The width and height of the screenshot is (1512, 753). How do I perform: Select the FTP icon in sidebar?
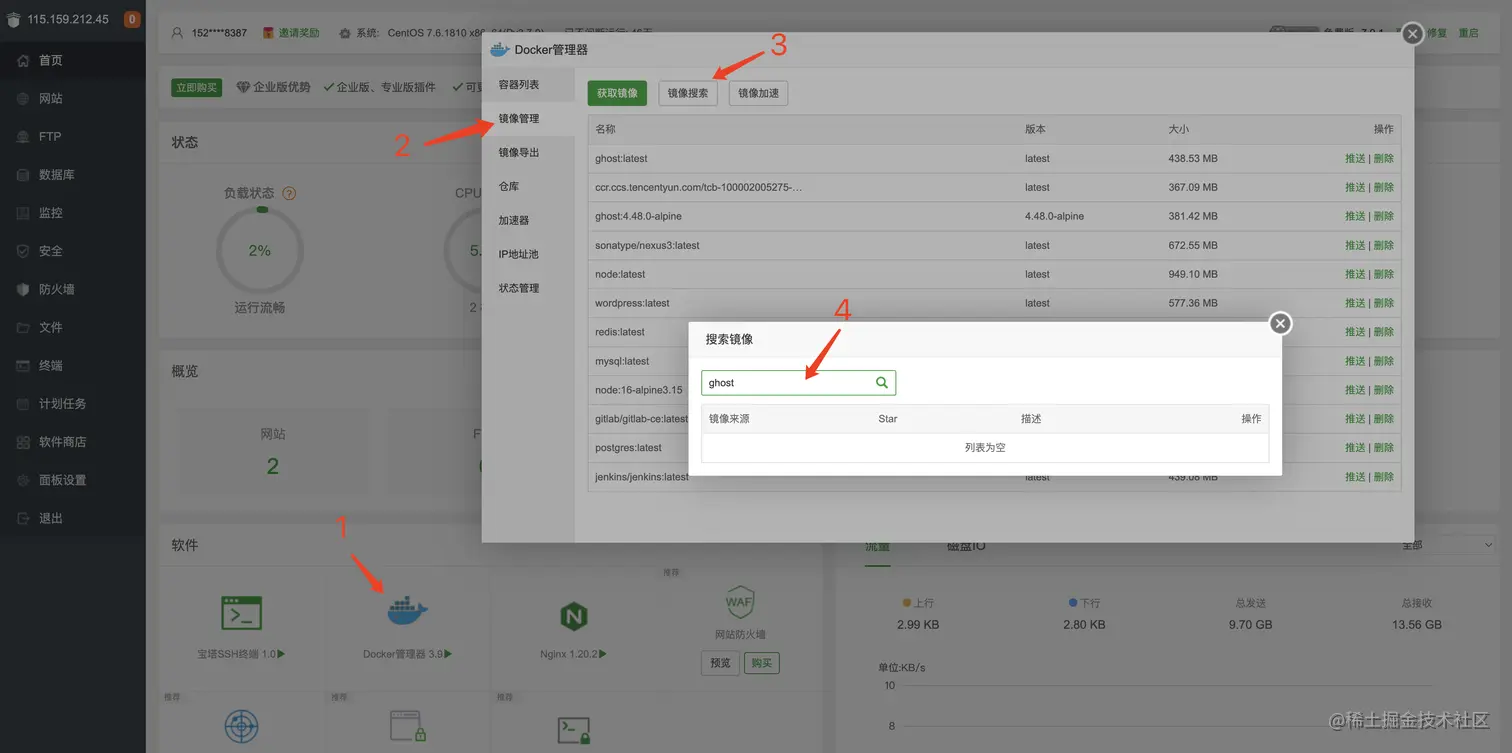click(x=22, y=137)
